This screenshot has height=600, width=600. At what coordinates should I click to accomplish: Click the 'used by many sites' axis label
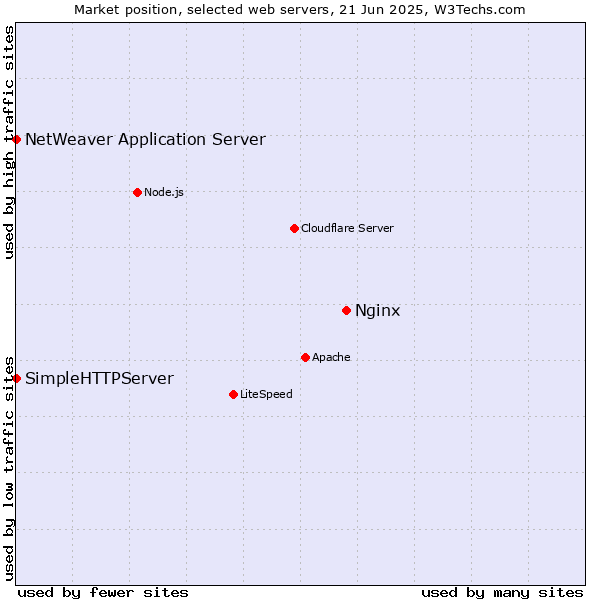coord(502,592)
